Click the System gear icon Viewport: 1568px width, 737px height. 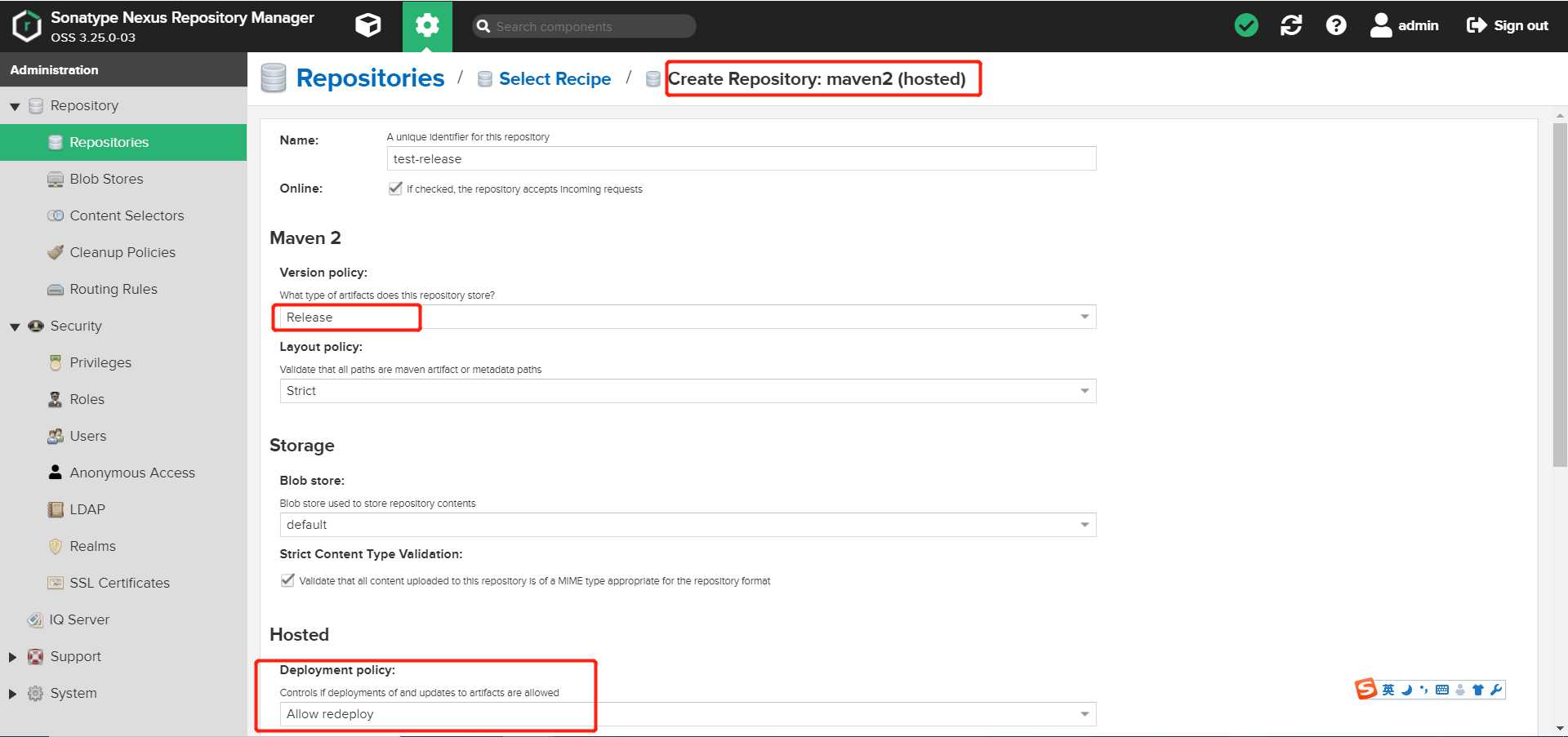35,693
